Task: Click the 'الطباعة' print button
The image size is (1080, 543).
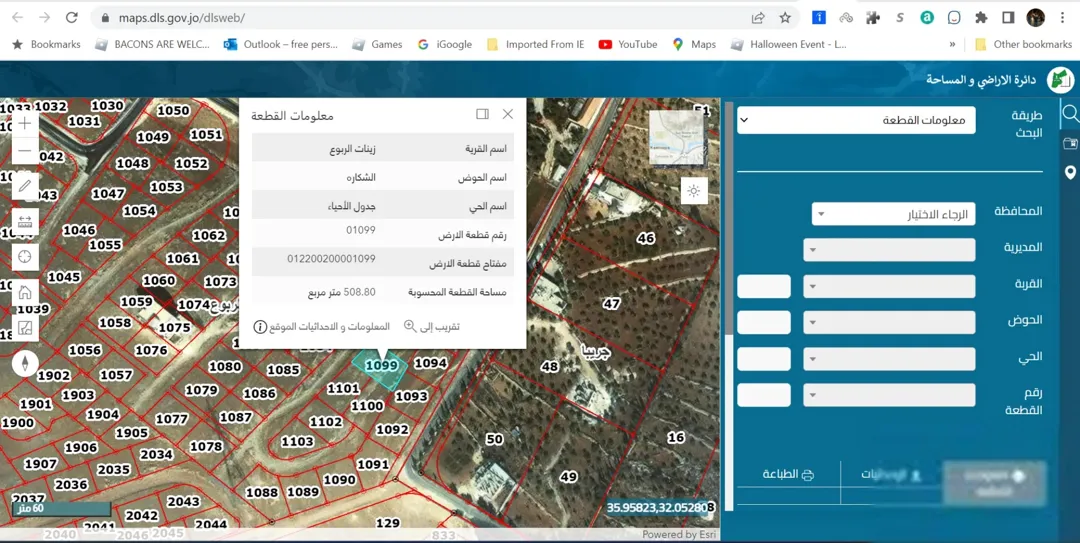Action: (789, 474)
